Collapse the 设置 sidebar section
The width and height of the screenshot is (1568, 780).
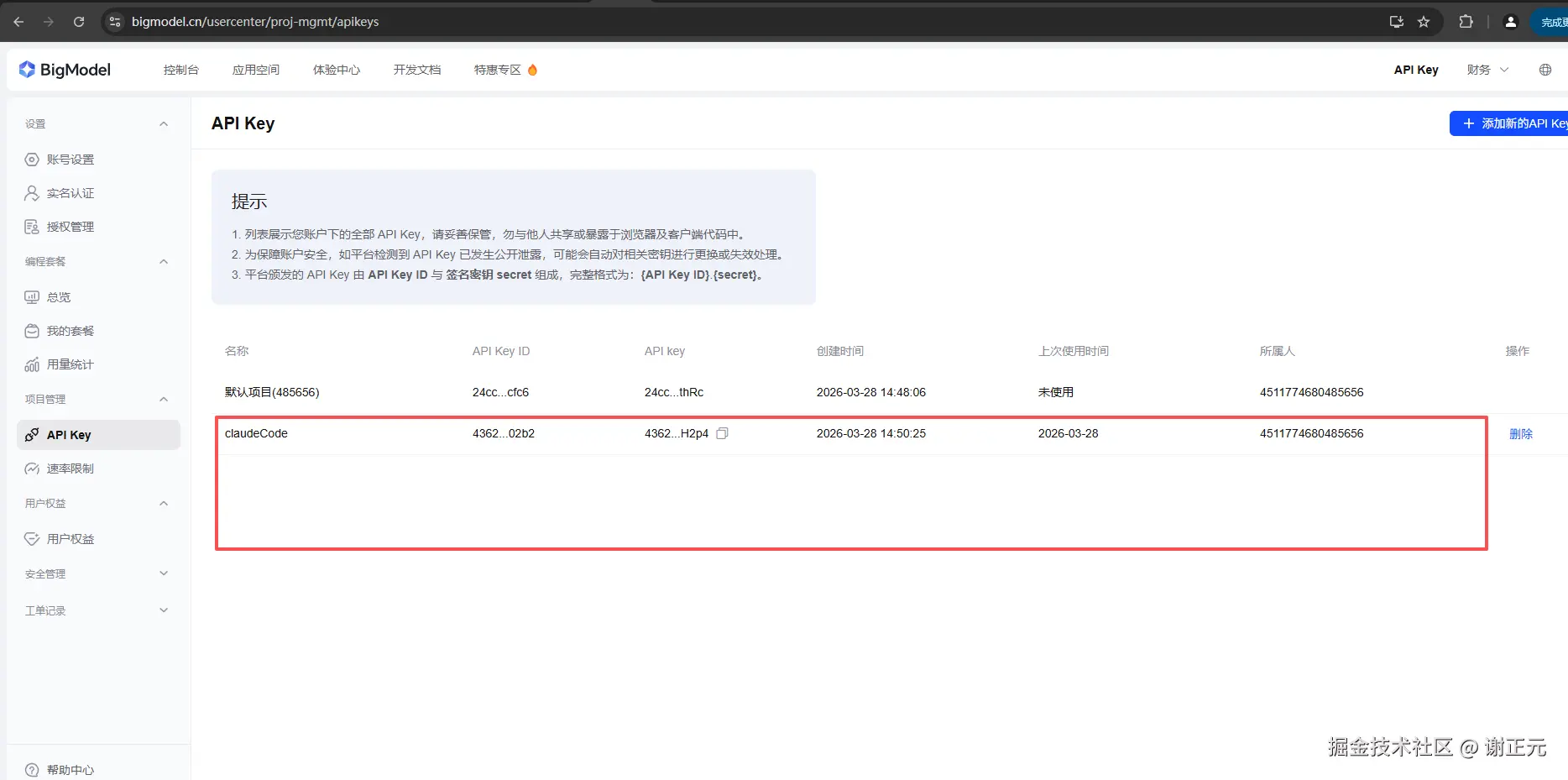click(164, 124)
